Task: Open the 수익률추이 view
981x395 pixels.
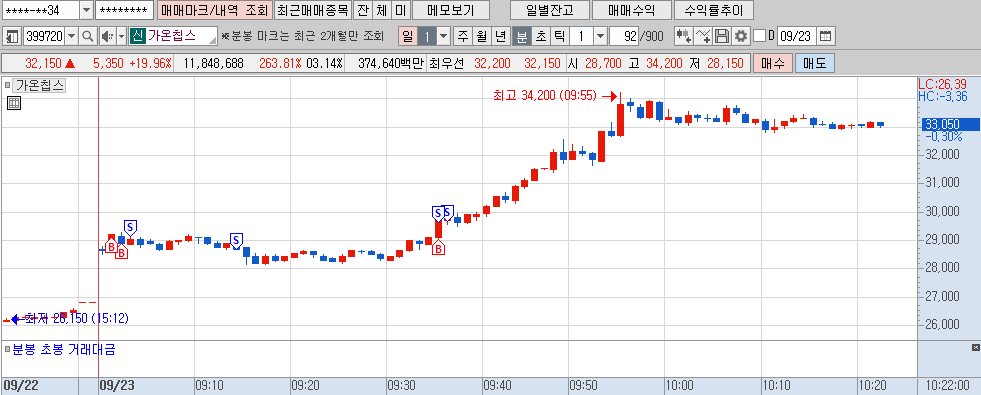Action: [713, 10]
